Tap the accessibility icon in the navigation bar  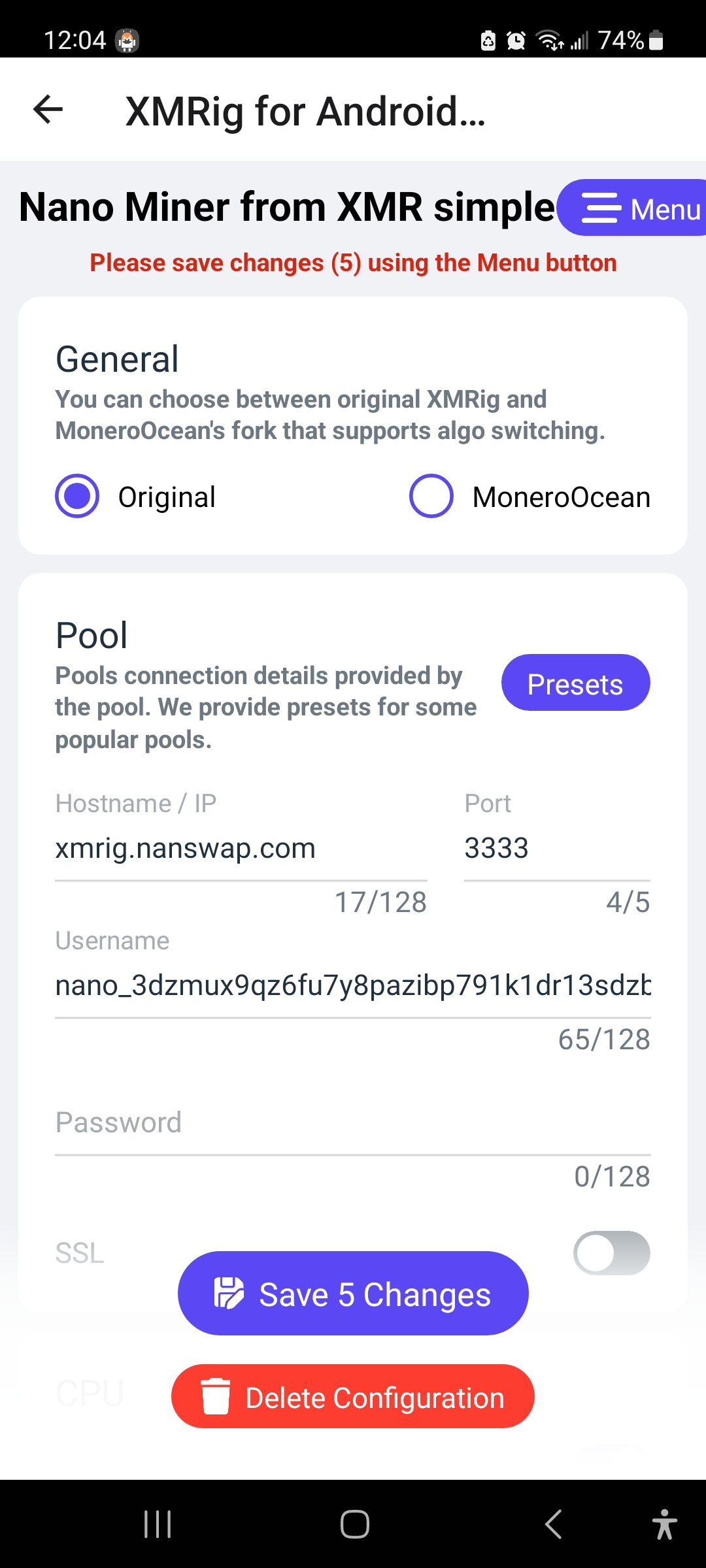[x=664, y=1524]
